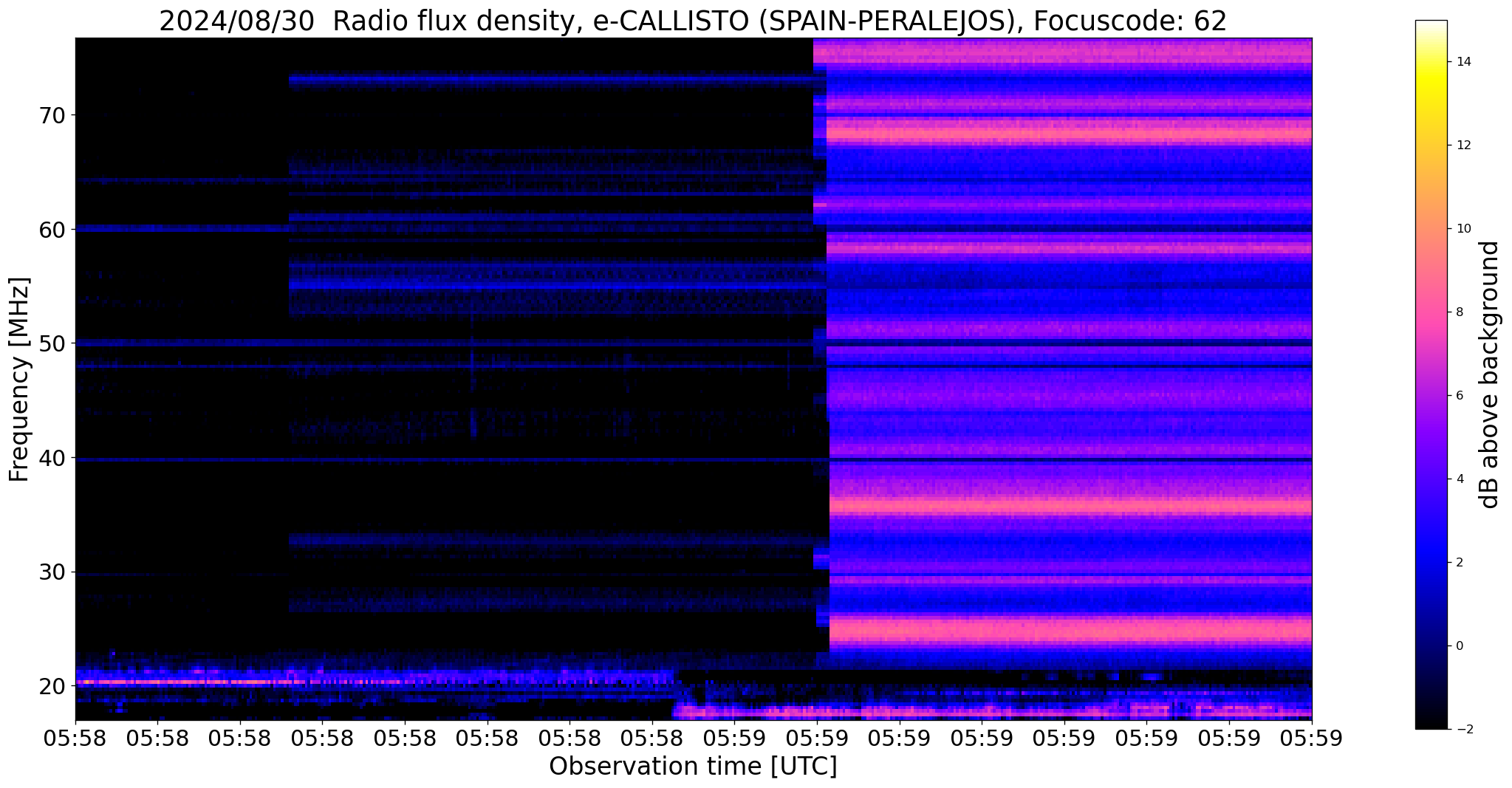Click the 40 MHz y-axis tick label
Screen dimensions: 1512x788
[51, 458]
